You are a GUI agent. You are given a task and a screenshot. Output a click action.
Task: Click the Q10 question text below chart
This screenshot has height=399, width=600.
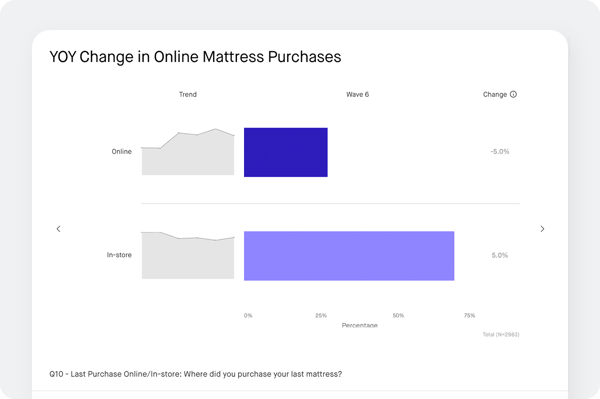pyautogui.click(x=196, y=374)
